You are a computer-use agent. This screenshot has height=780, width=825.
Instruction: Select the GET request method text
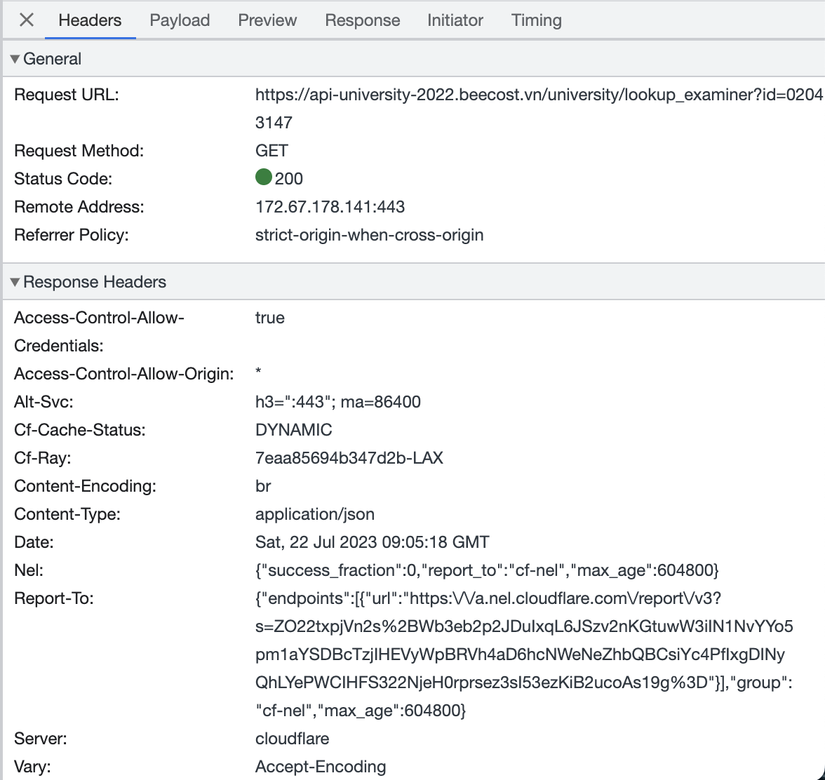(272, 153)
